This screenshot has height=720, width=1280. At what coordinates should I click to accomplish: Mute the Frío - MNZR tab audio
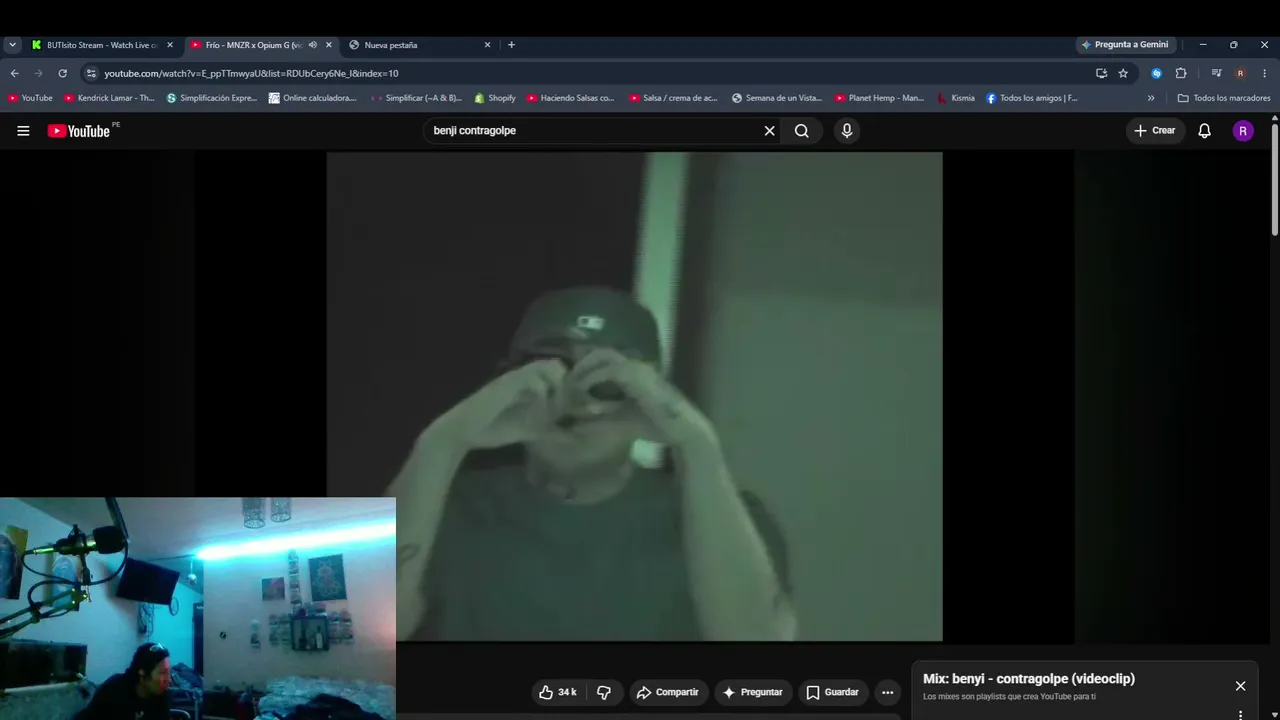pyautogui.click(x=312, y=45)
